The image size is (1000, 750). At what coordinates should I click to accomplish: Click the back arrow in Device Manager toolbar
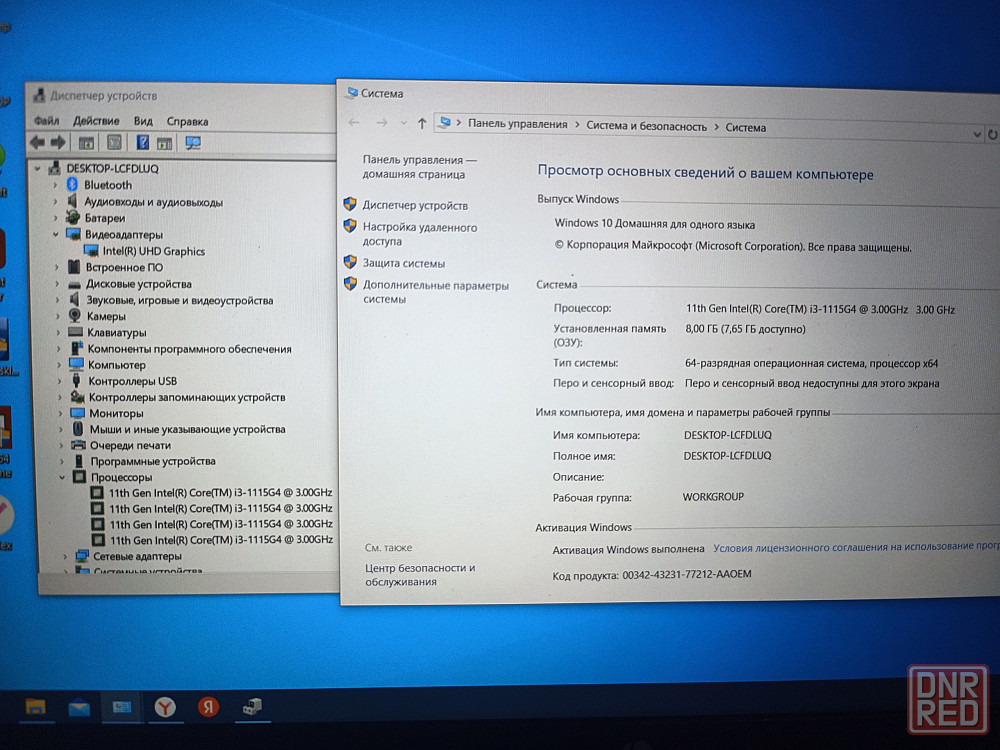(37, 142)
